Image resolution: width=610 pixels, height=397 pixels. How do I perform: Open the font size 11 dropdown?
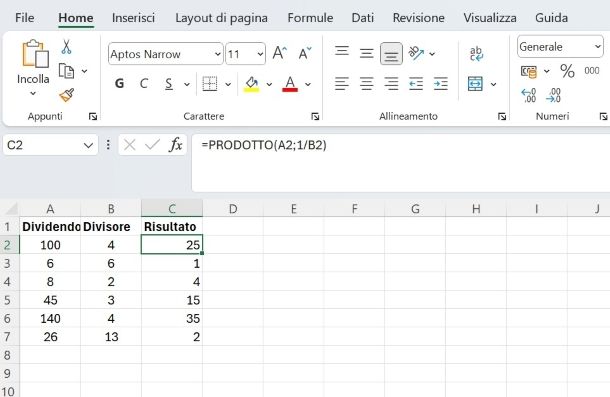260,54
